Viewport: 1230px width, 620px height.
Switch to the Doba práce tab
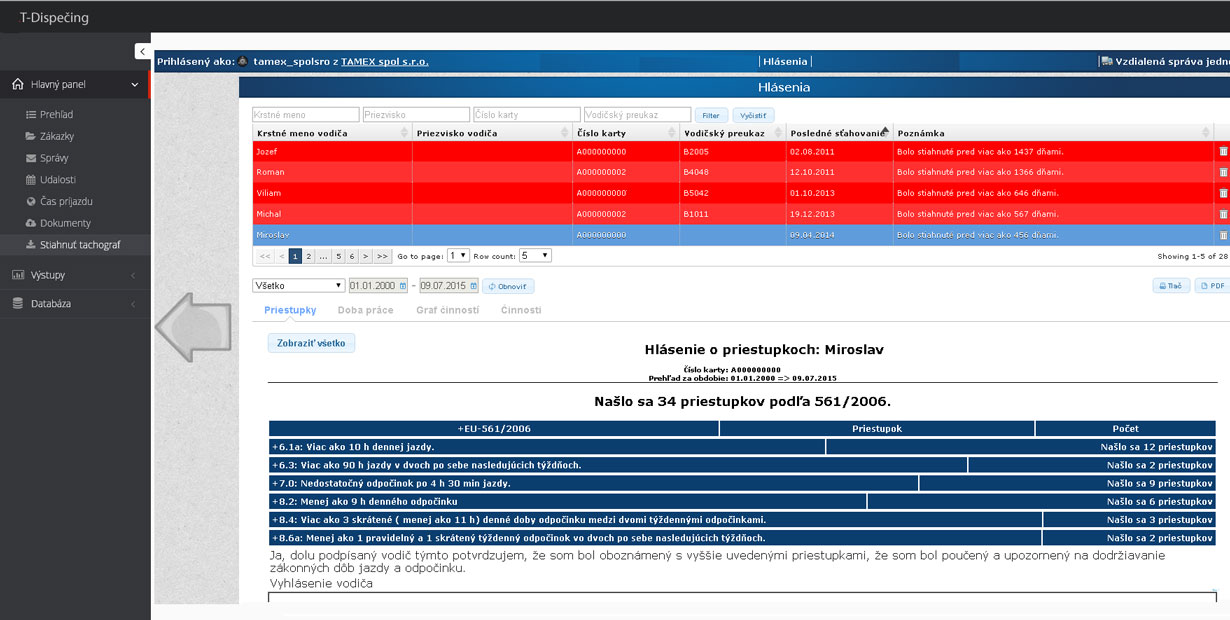click(365, 310)
